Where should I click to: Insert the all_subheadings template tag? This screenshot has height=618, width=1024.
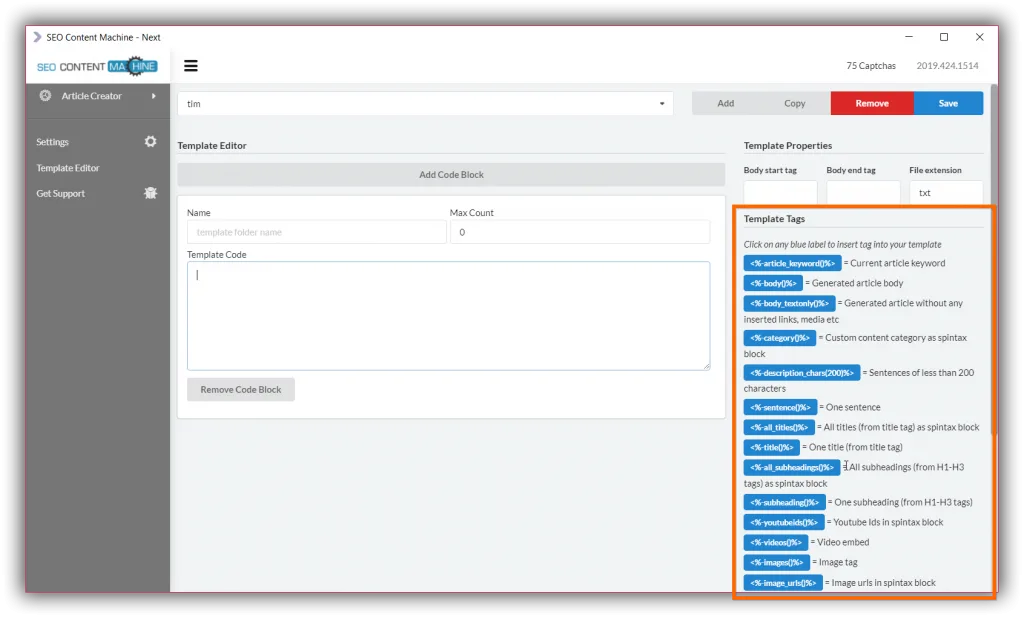792,467
